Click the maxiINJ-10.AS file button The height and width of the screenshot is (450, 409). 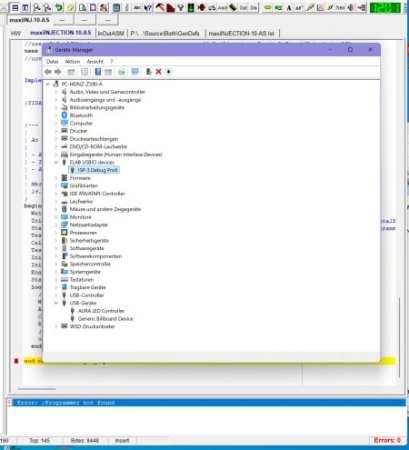coord(29,20)
